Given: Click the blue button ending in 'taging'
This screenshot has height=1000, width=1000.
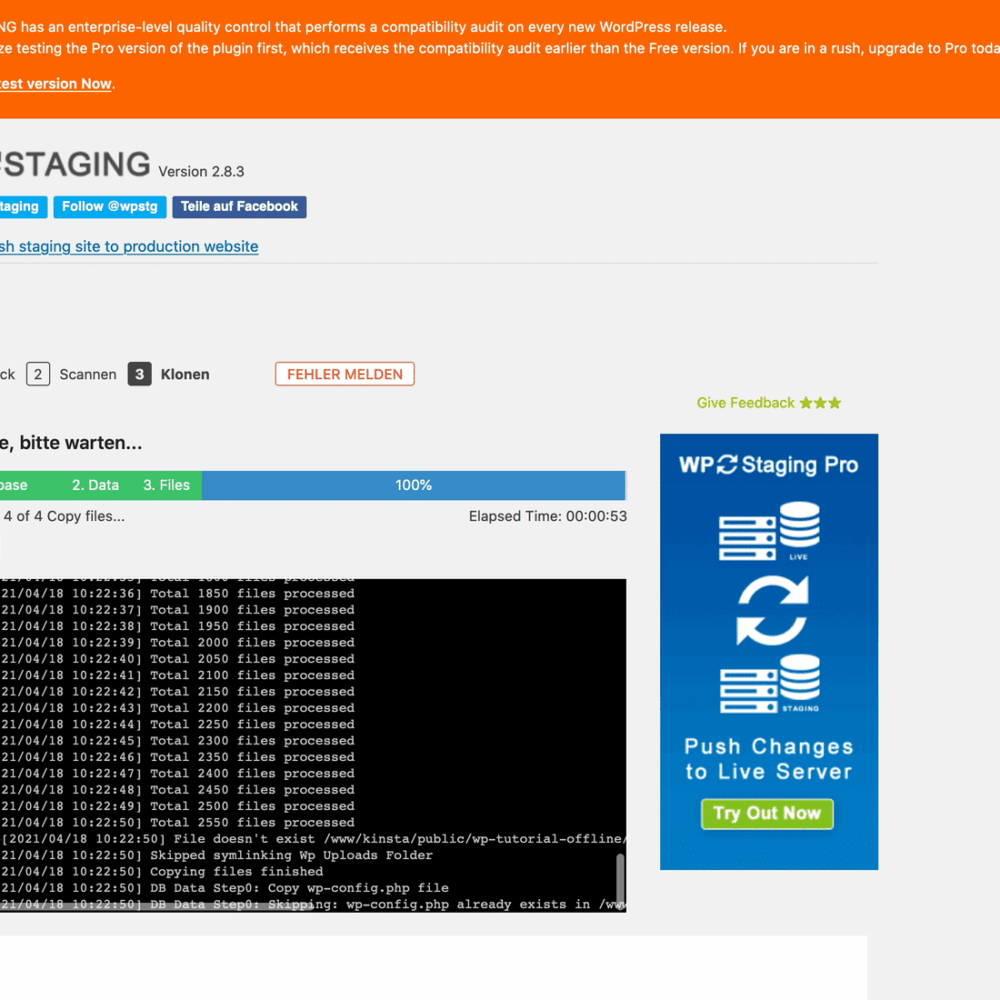Looking at the screenshot, I should coord(23,207).
